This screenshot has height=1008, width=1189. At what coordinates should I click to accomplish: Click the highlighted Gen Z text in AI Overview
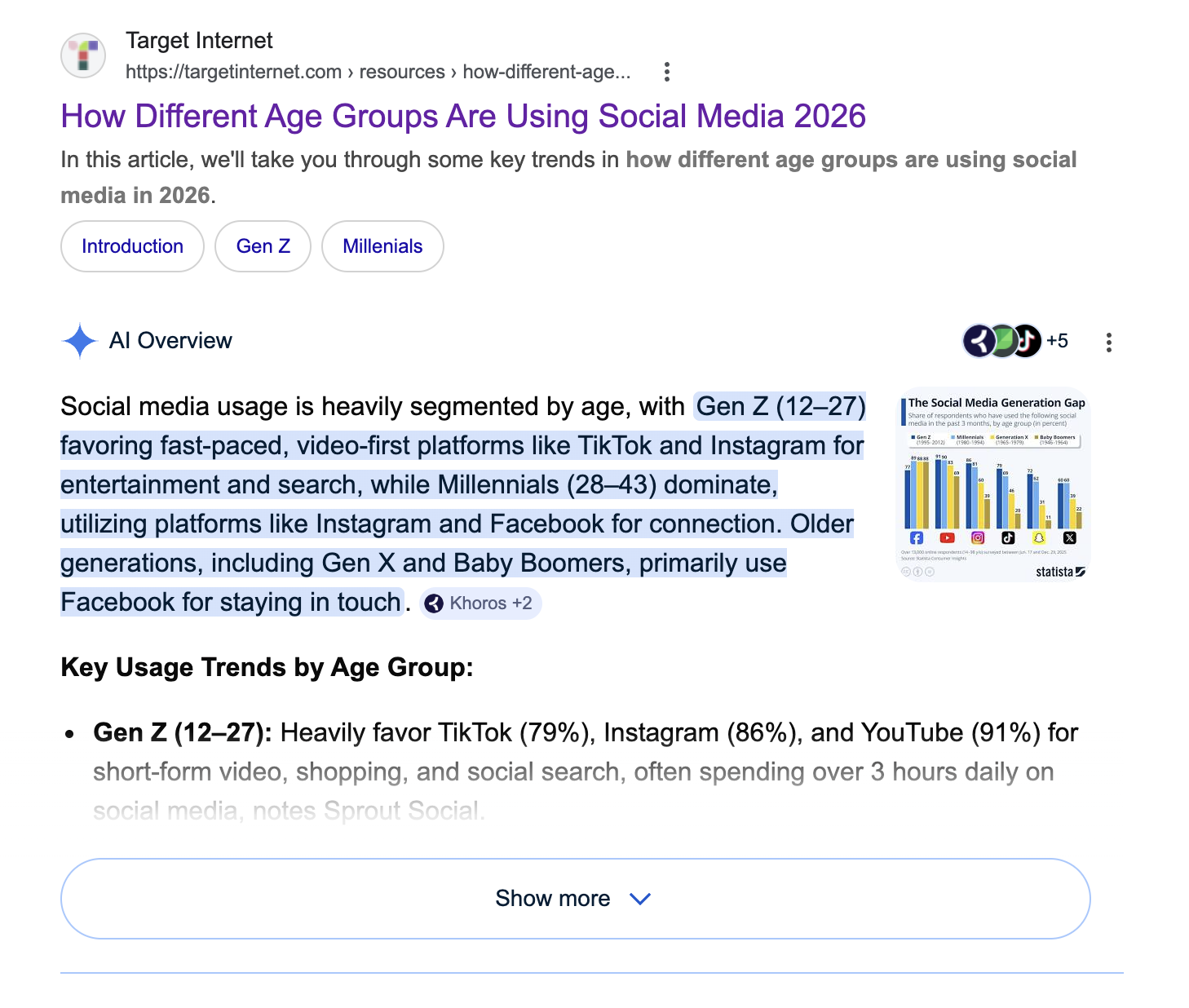pos(779,405)
